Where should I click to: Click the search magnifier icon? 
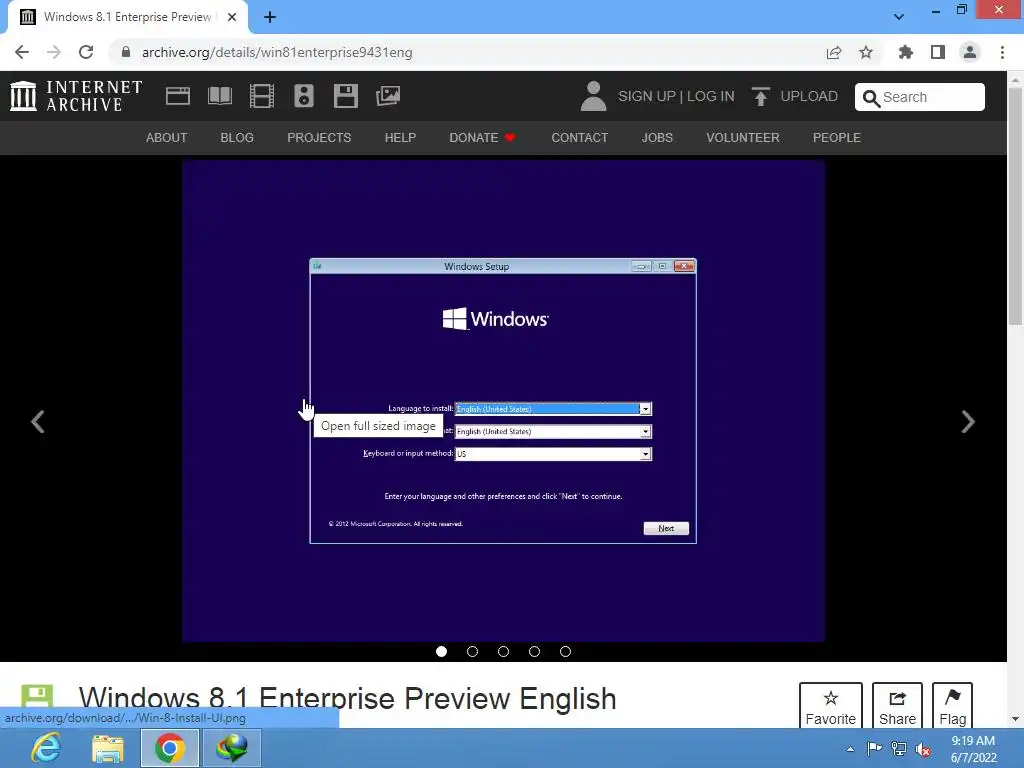(871, 98)
